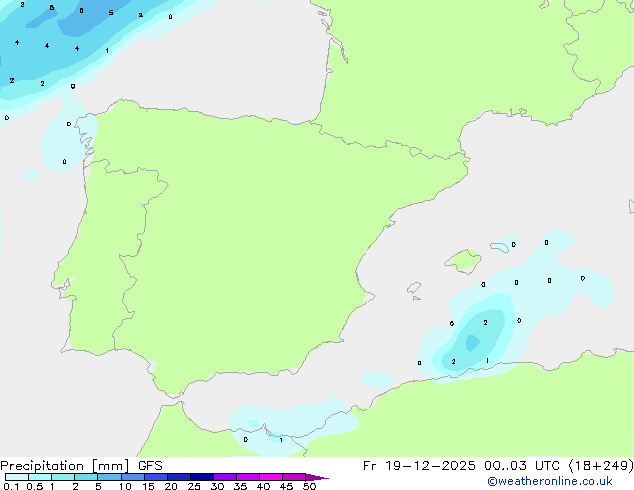Click the 'Precipitation [mm] GFS' title text
The height and width of the screenshot is (490, 634).
tap(81, 466)
